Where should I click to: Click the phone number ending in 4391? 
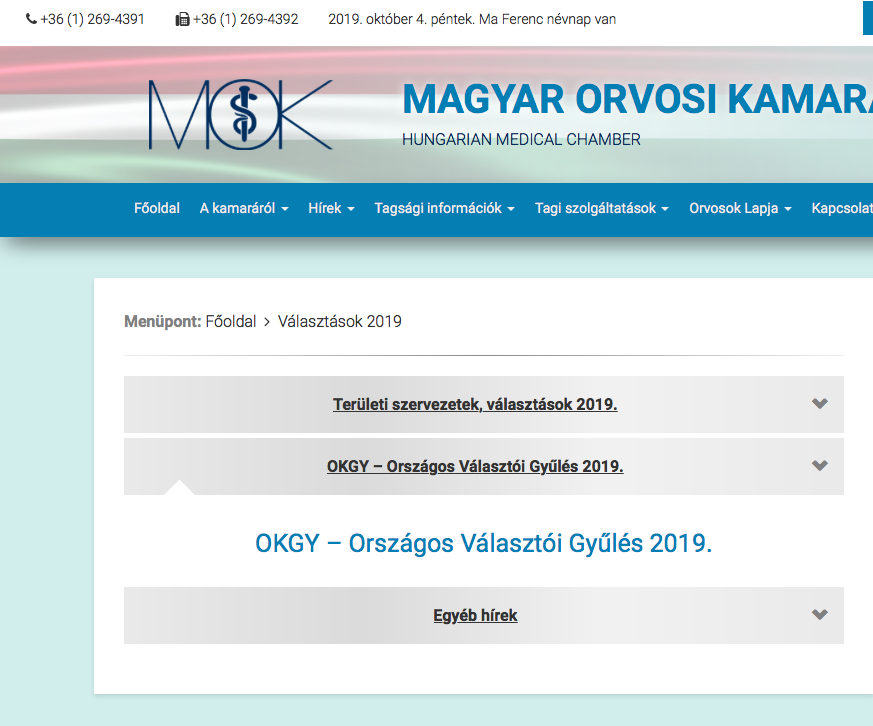click(x=92, y=19)
